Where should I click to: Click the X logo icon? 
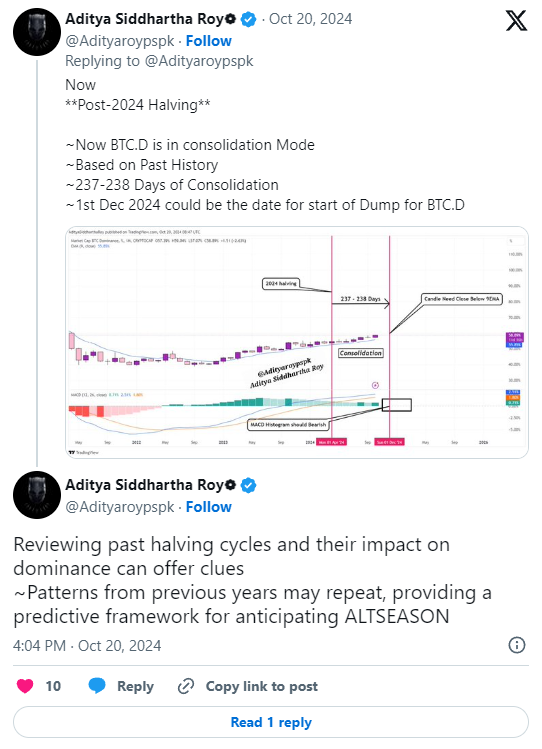516,21
